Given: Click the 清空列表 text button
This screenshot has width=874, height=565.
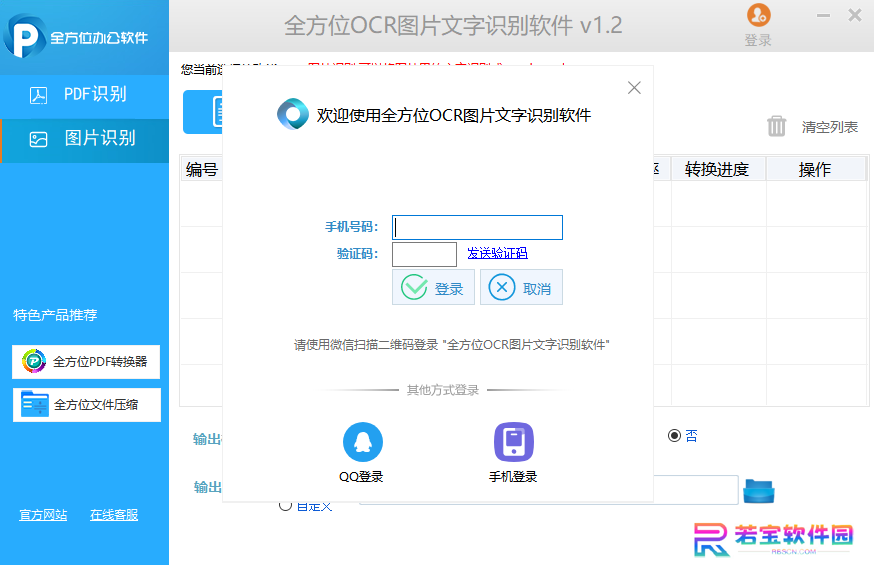Looking at the screenshot, I should 829,127.
